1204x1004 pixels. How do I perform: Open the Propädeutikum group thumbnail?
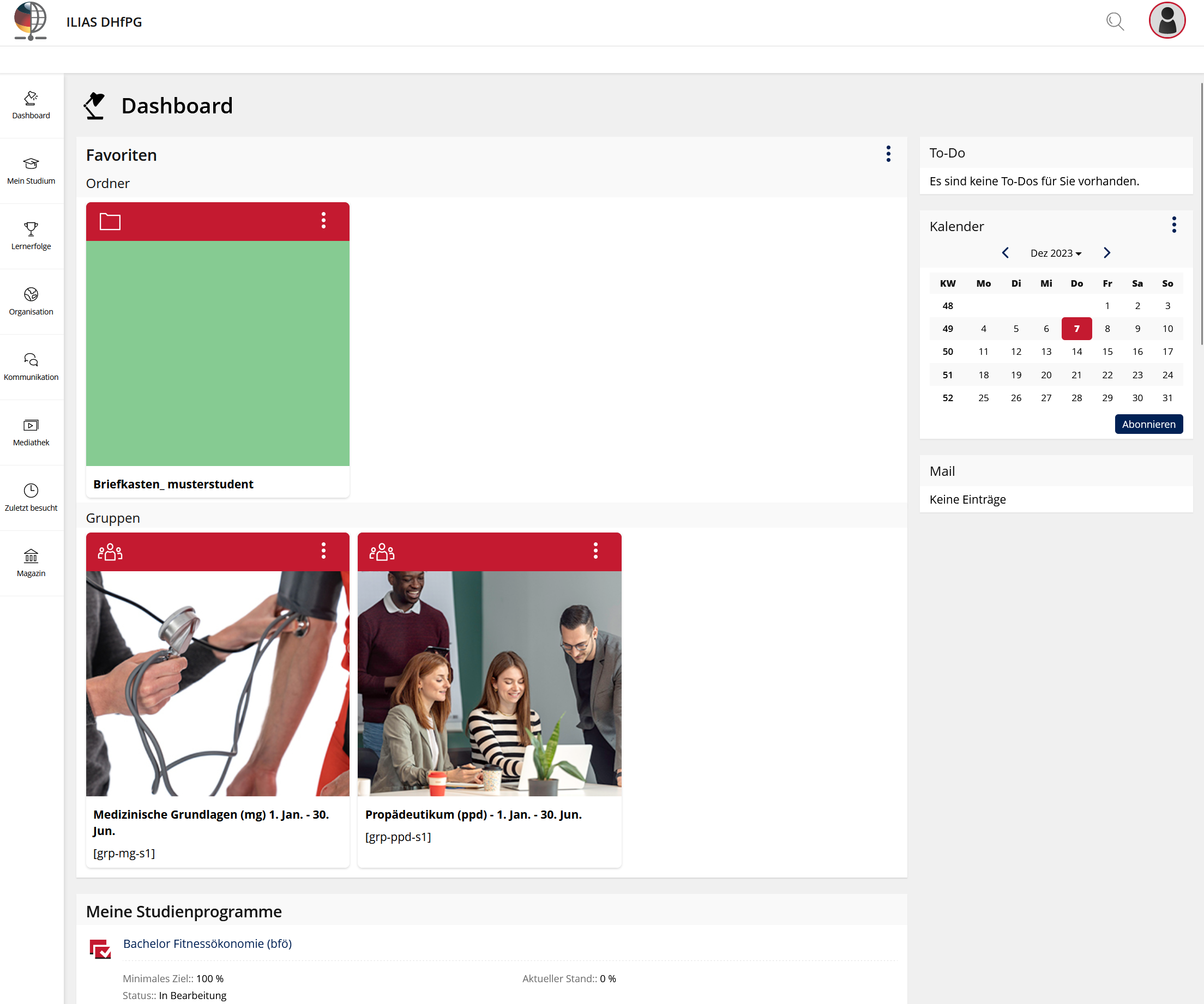click(489, 683)
